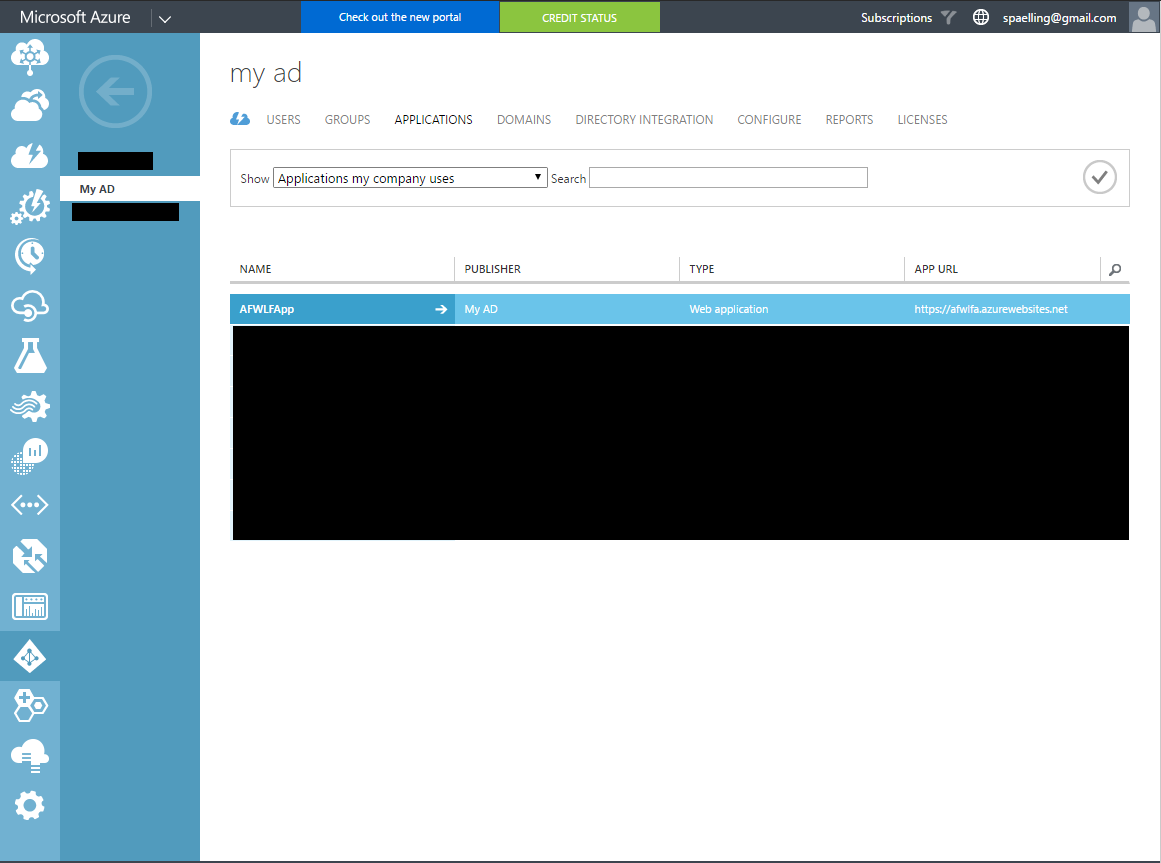Screen dimensions: 1161x863
Task: Sort by TYPE column header
Action: coord(702,269)
